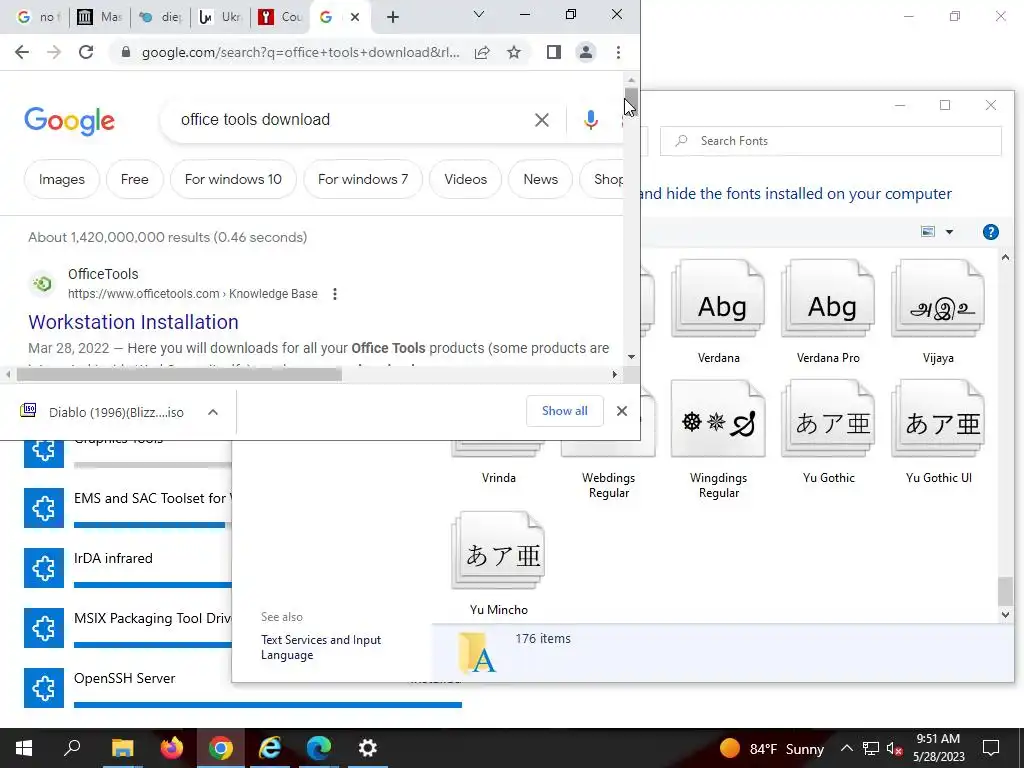Select the Yu Mincho font
1024x768 pixels.
(498, 564)
